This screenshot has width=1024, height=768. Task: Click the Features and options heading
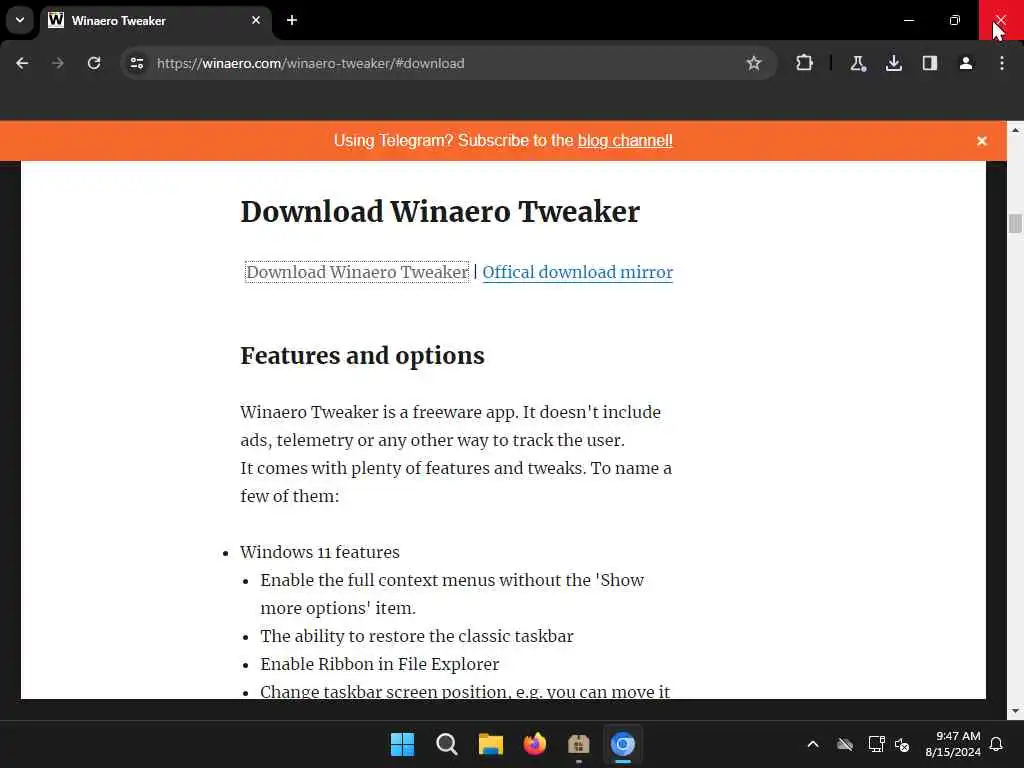(362, 356)
